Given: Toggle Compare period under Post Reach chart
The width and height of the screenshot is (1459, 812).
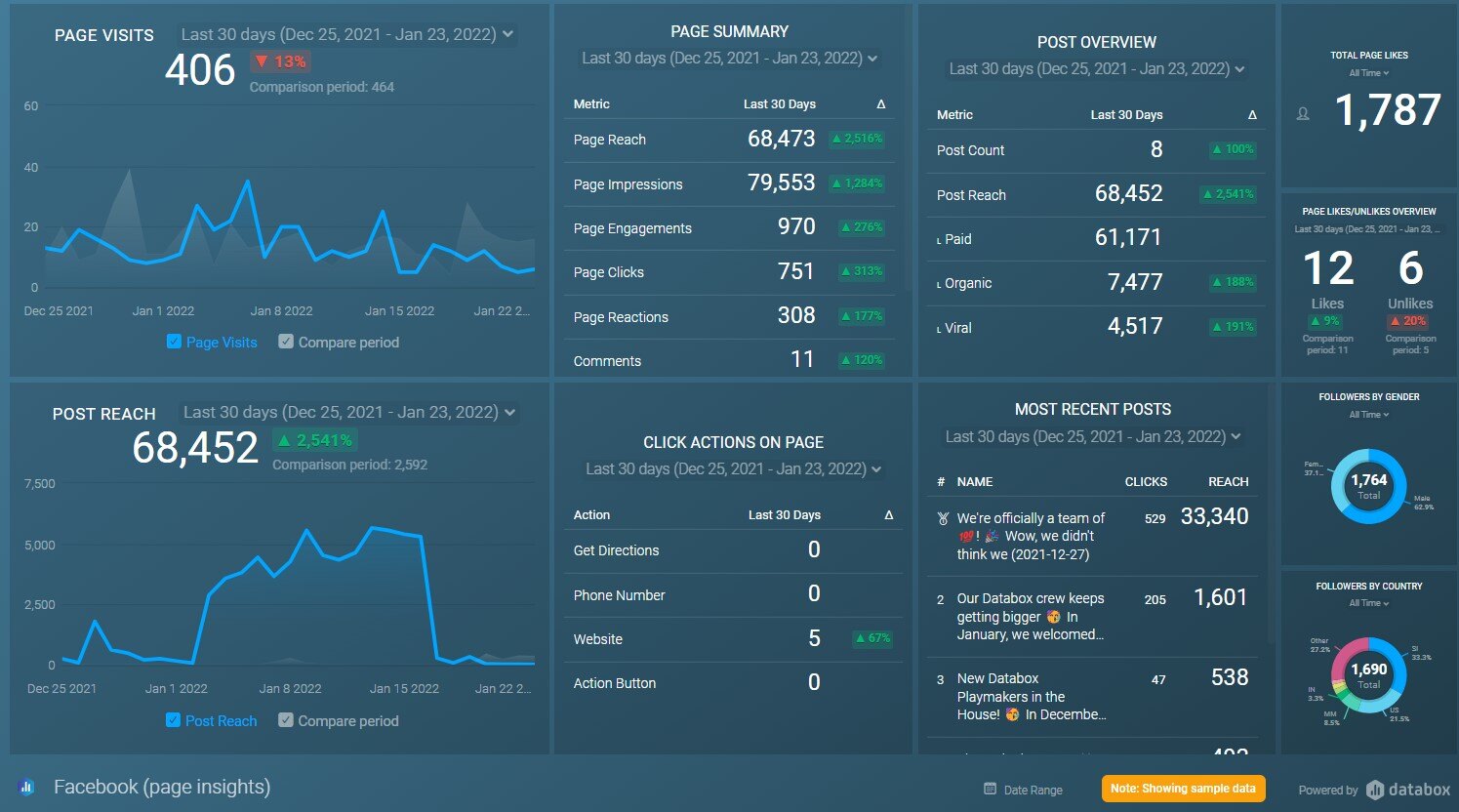Looking at the screenshot, I should click(286, 720).
